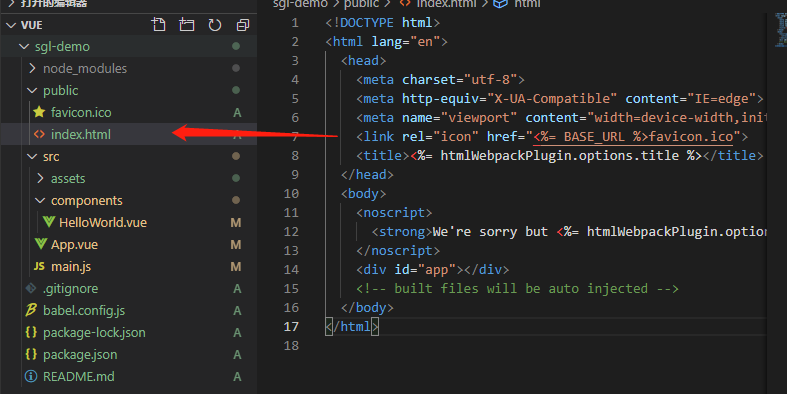Refresh the explorer with the refresh icon

pos(215,25)
